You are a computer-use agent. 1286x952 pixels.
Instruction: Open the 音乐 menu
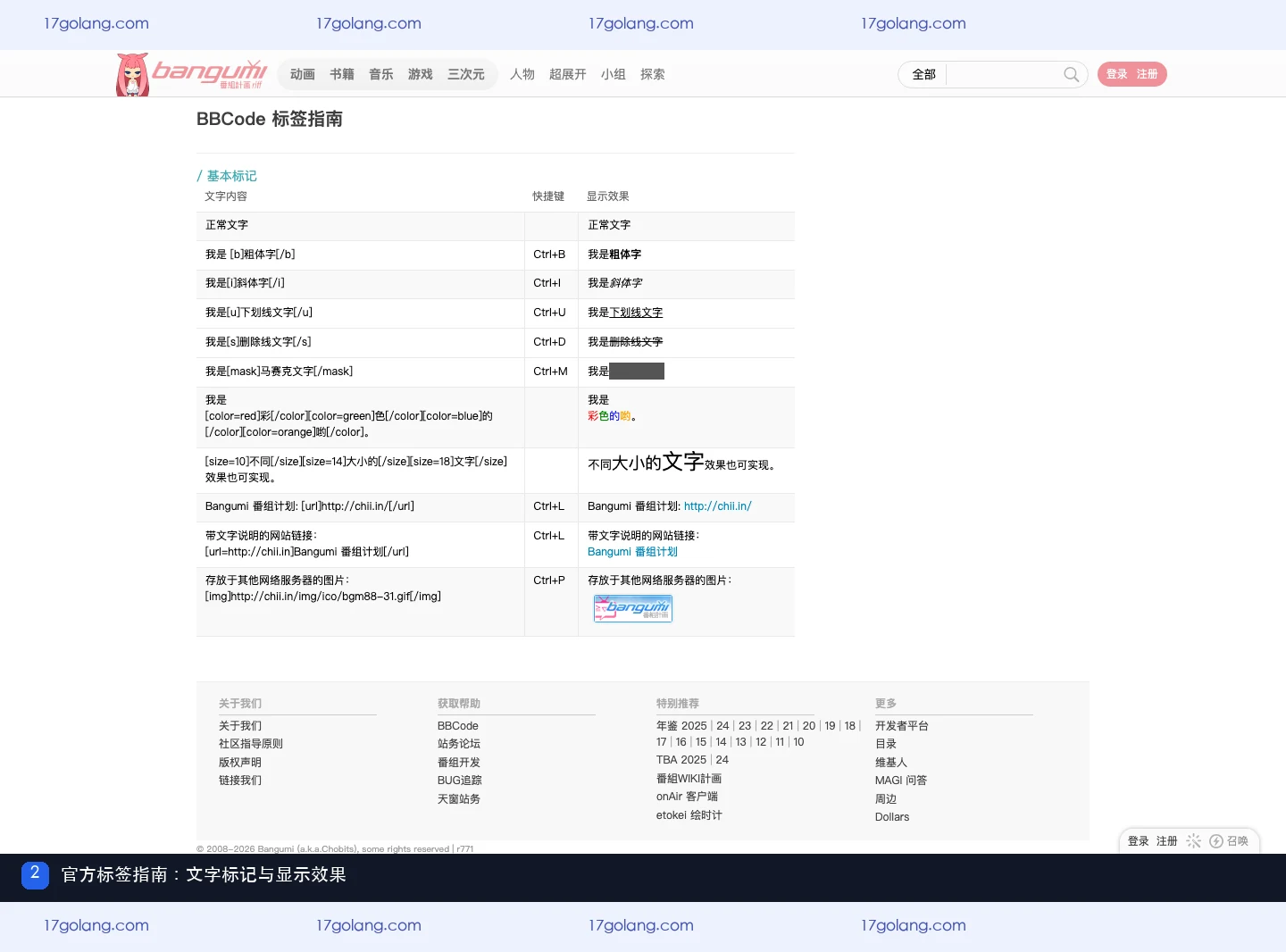pos(381,74)
